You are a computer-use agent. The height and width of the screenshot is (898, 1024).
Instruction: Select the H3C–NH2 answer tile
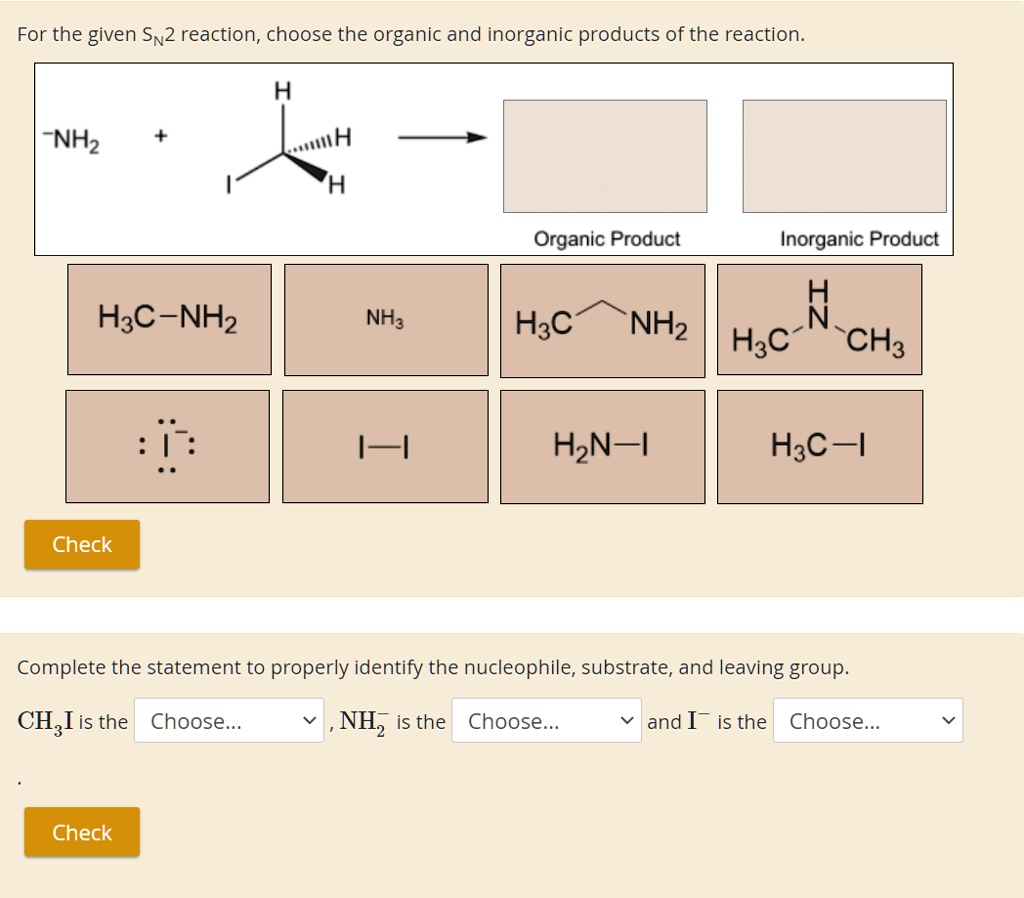coord(168,318)
